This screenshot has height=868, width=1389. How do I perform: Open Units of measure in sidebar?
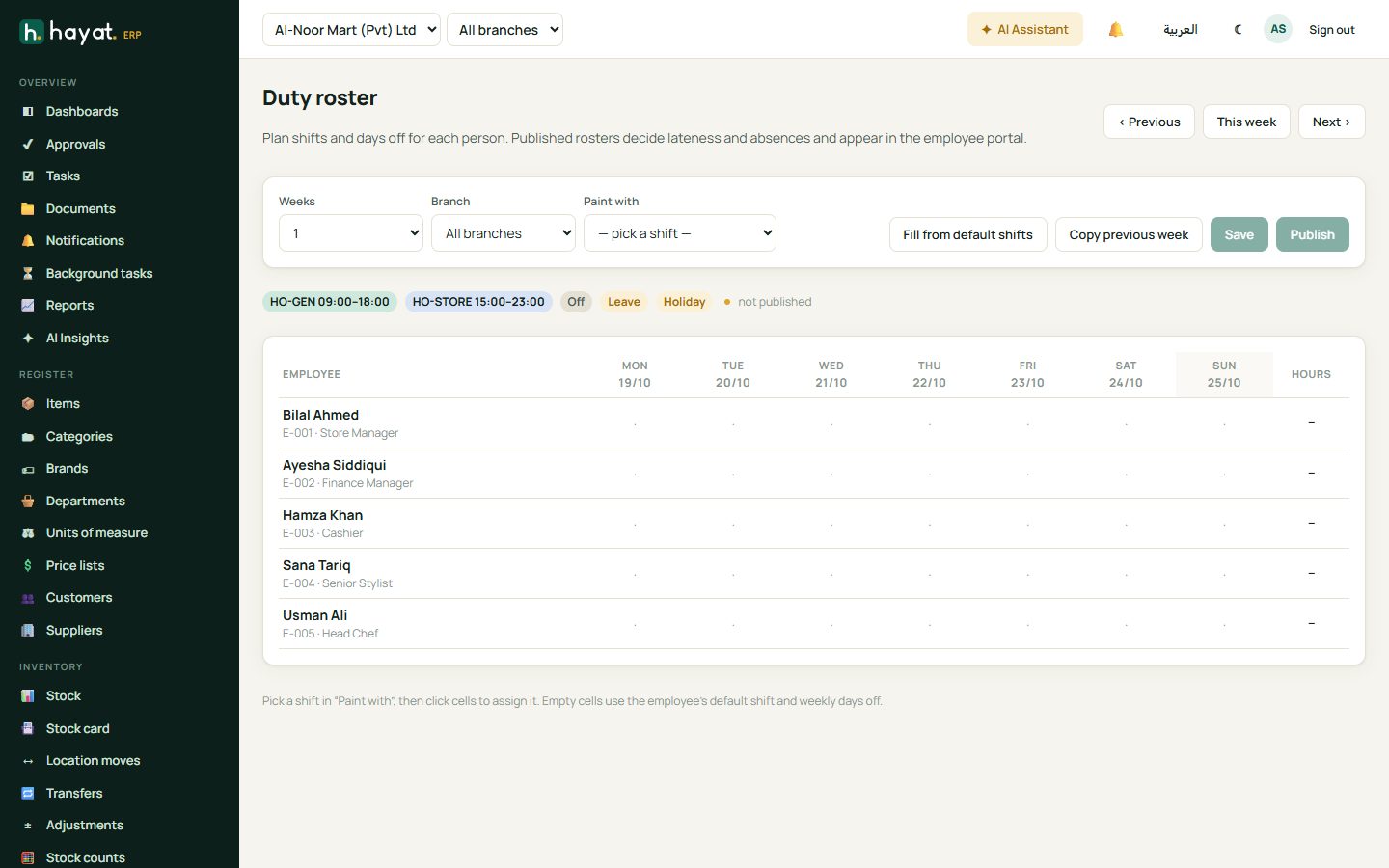(x=96, y=533)
